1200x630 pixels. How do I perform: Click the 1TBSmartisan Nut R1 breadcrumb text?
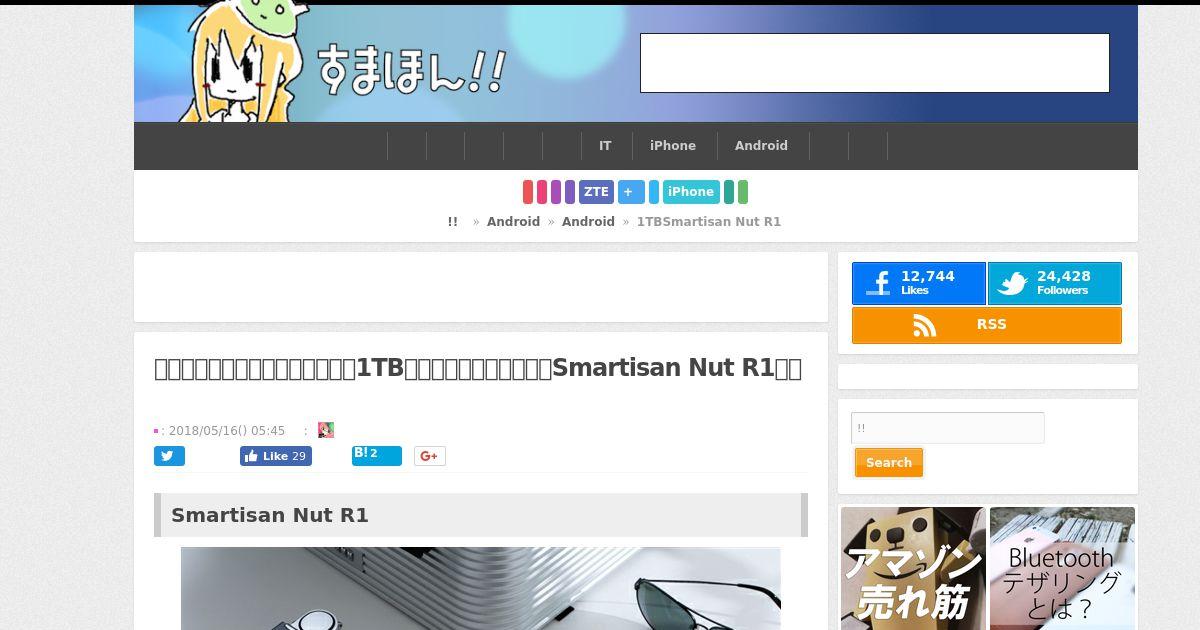click(709, 222)
